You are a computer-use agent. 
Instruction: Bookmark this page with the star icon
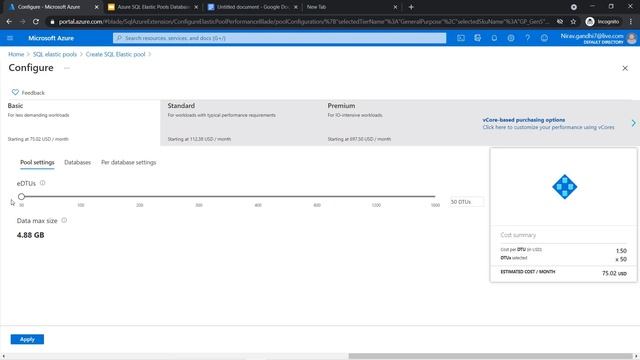coord(573,22)
